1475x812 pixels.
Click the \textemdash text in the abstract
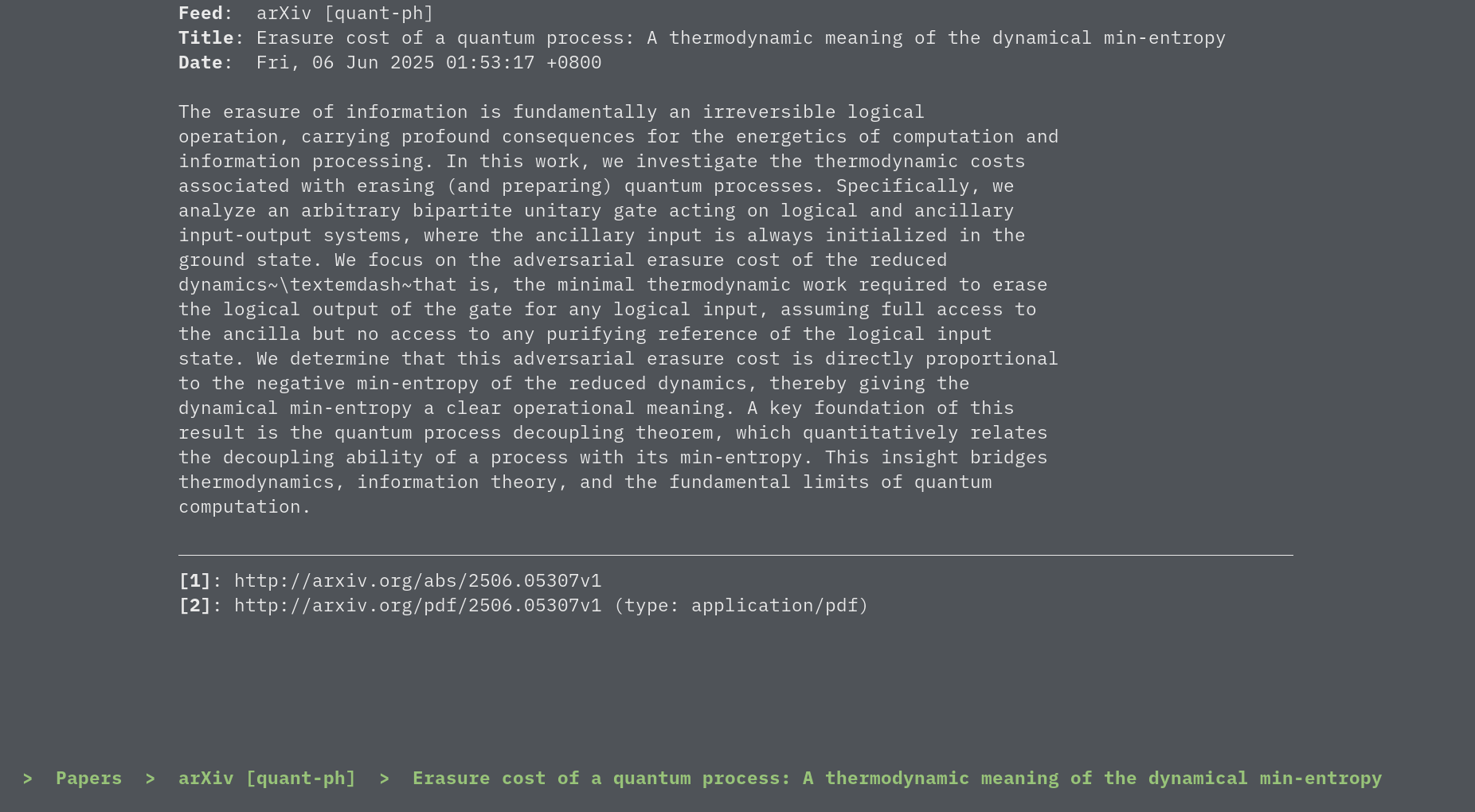pos(345,285)
